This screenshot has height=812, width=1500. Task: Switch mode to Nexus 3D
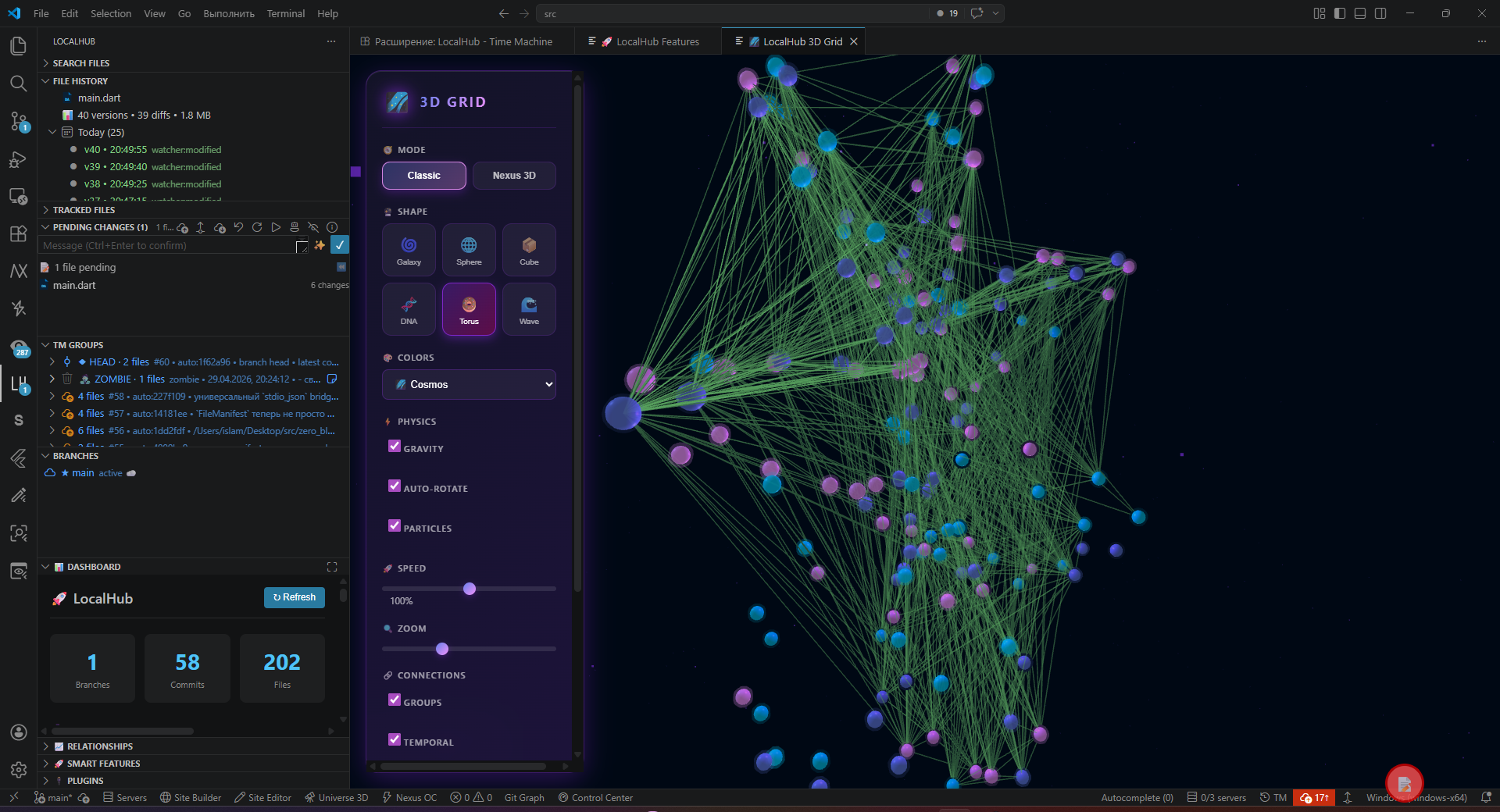tap(514, 176)
